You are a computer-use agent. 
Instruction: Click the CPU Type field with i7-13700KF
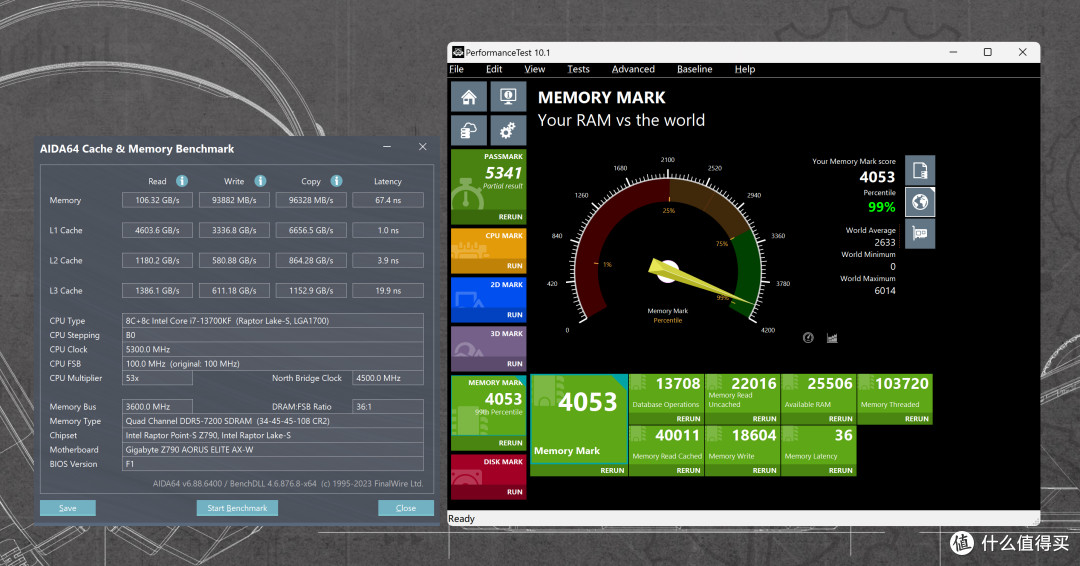pos(273,320)
